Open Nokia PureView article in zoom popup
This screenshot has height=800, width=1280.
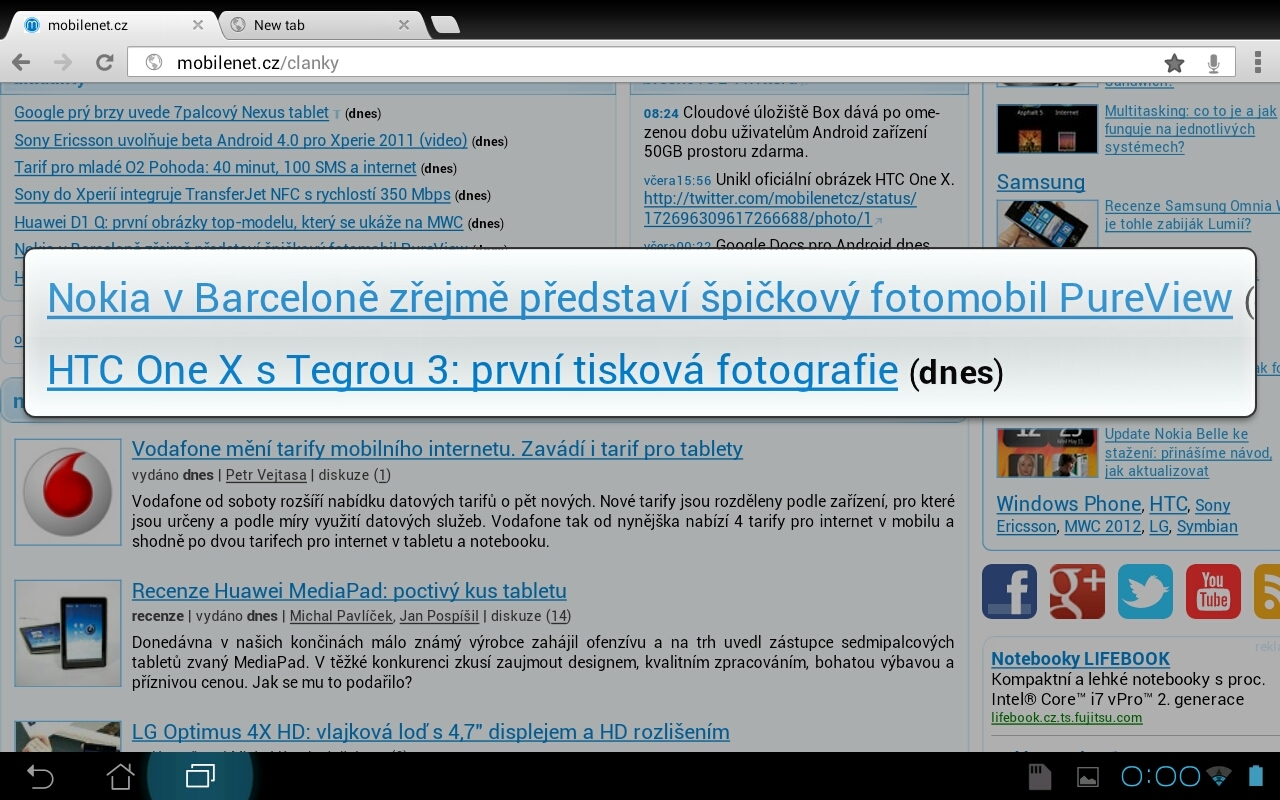pos(639,298)
